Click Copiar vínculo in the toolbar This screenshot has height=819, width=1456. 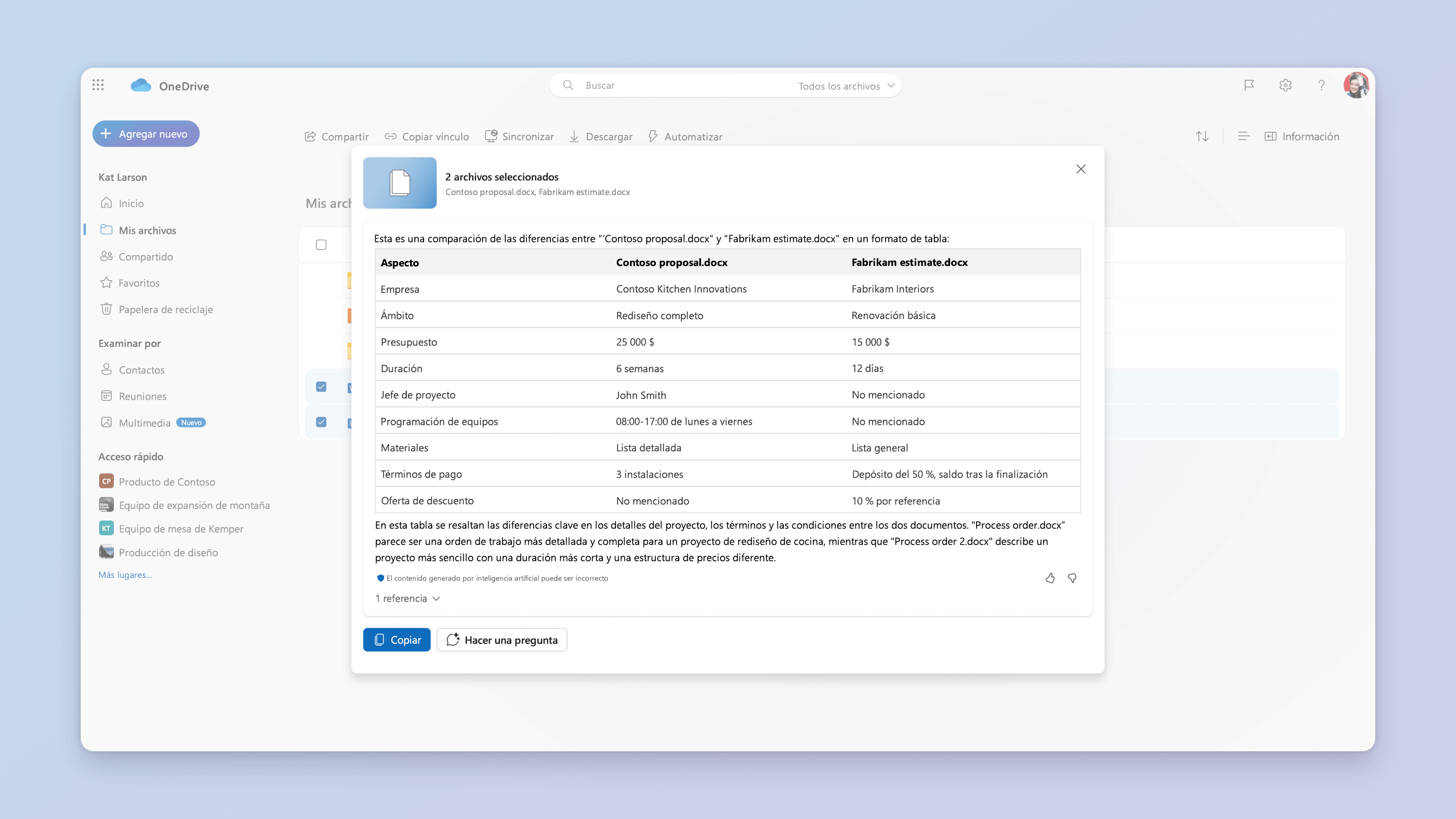tap(427, 136)
